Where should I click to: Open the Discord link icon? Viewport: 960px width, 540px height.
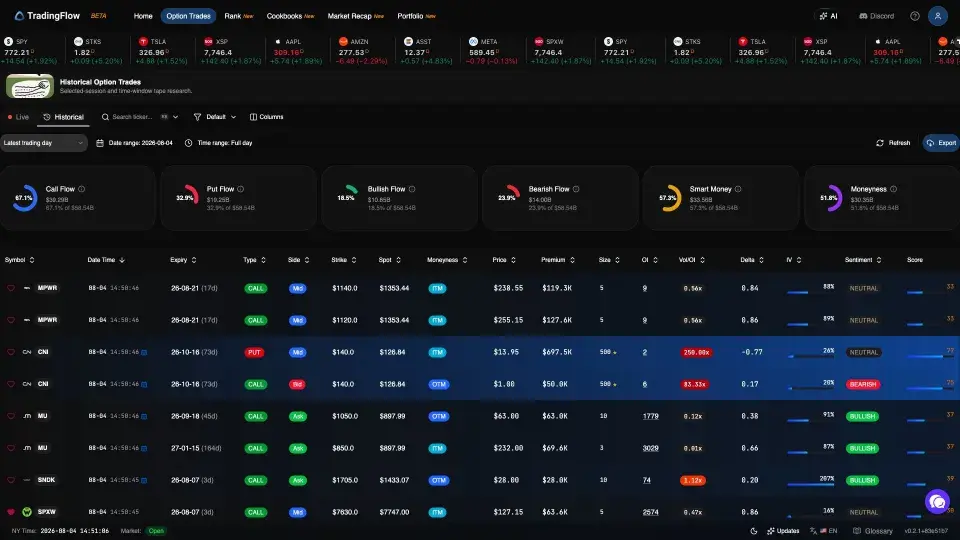pos(877,16)
